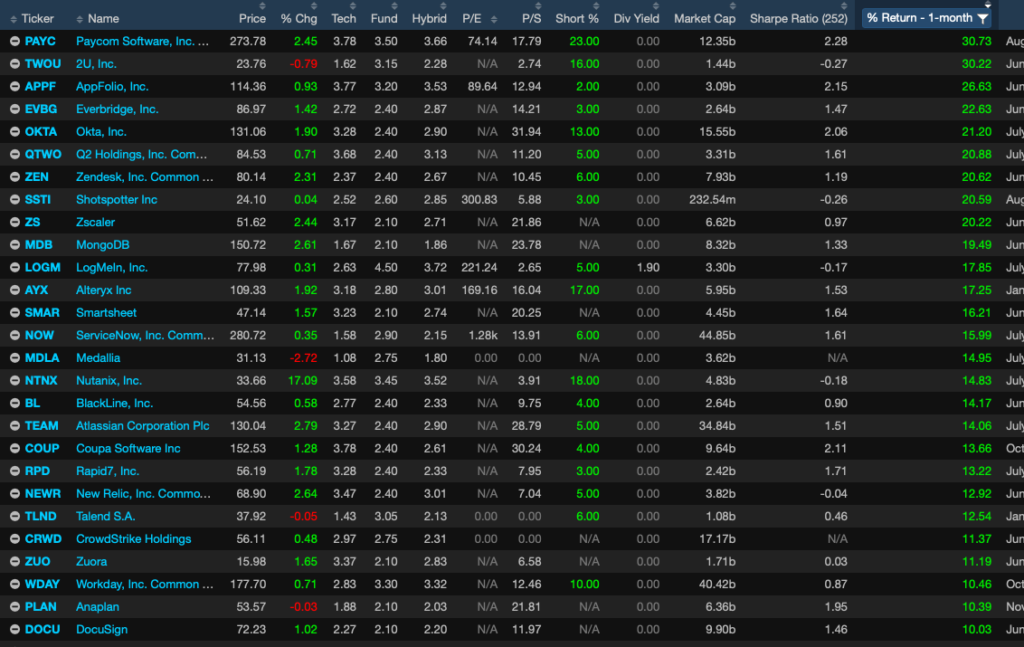
Task: Remove RPD row with minus icon
Action: pos(14,471)
